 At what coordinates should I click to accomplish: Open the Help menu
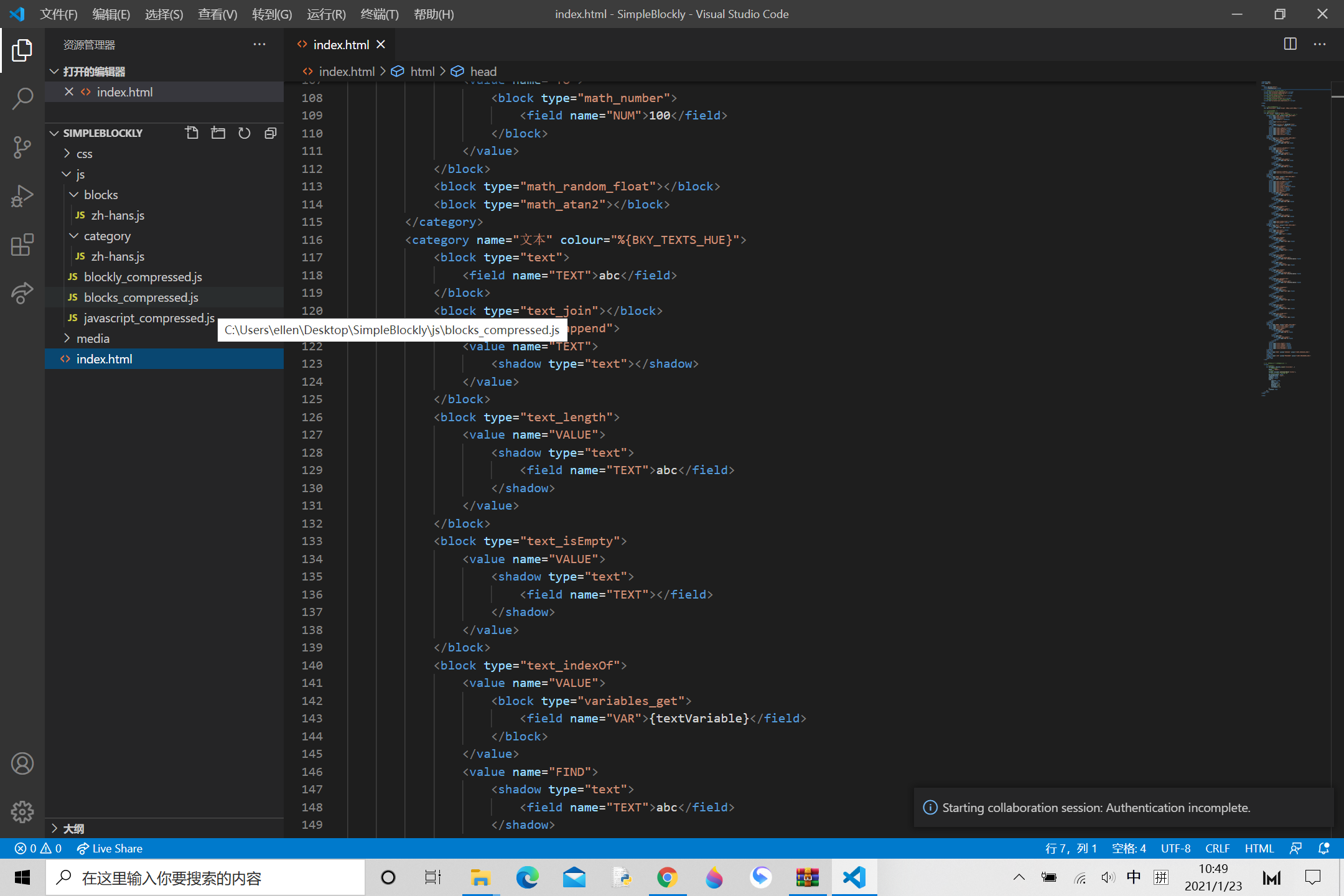click(x=434, y=14)
